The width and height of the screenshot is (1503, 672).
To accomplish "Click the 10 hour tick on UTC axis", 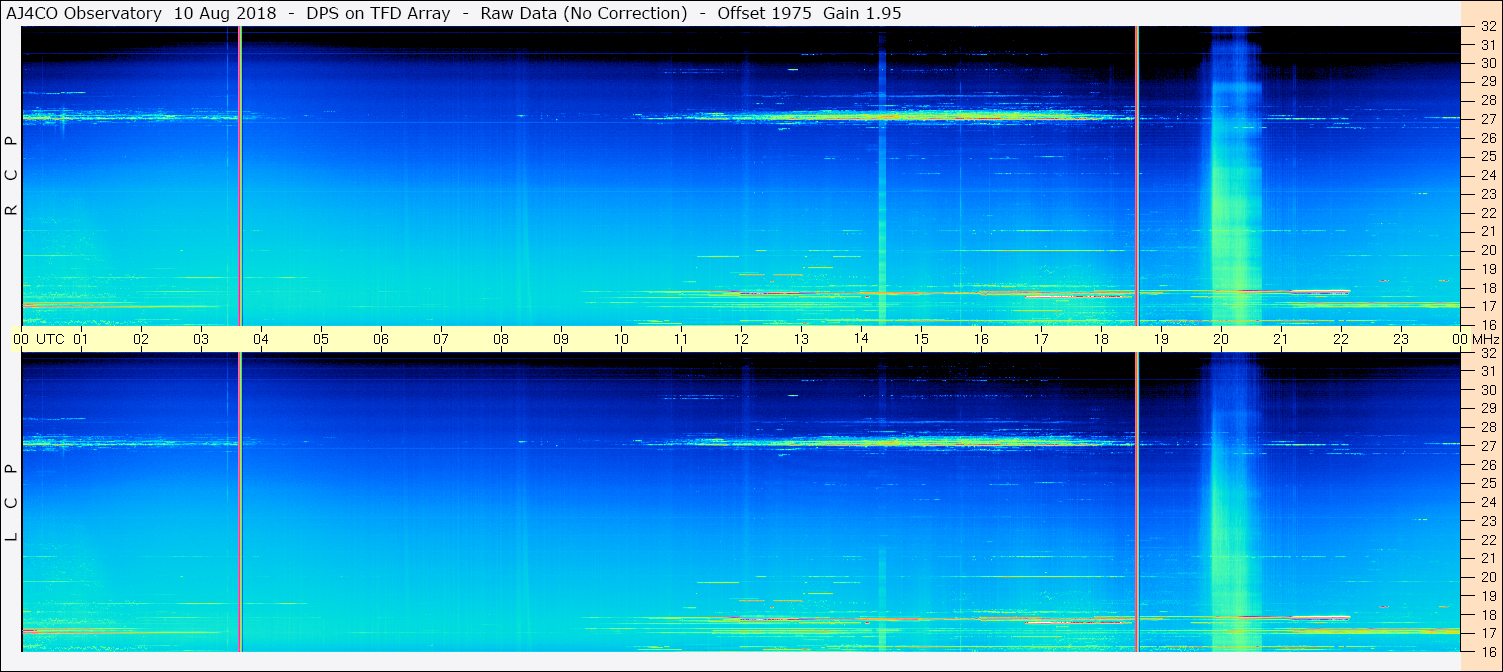I will click(x=621, y=339).
